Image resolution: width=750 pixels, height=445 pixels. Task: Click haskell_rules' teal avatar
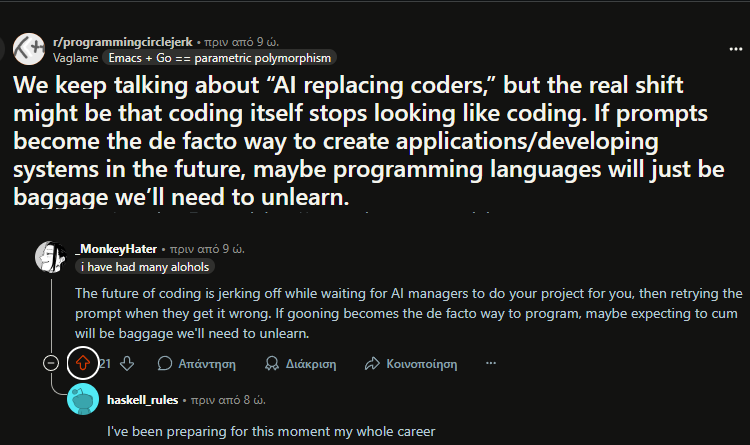point(83,399)
